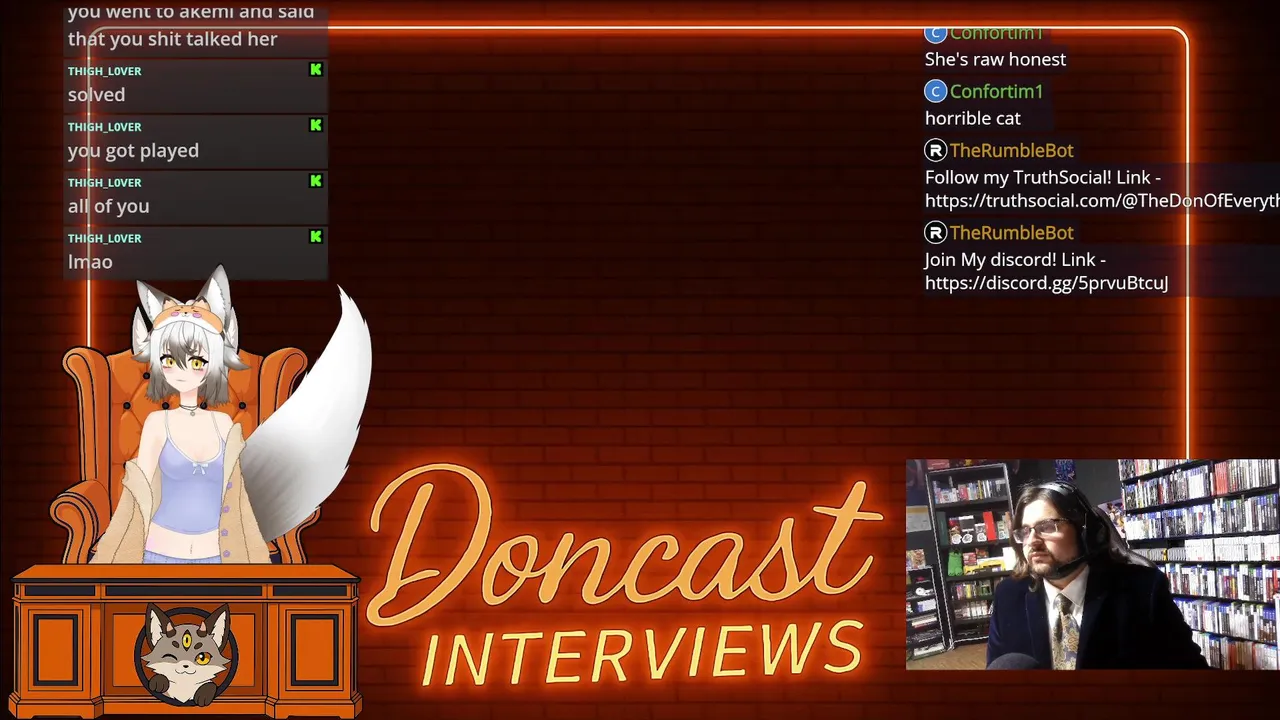Click the INTERVIEWS neon text
Screen dimensions: 1280x720
(642, 654)
